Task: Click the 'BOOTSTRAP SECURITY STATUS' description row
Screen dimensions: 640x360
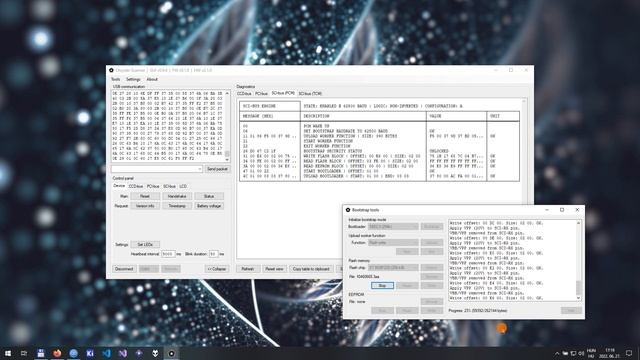Action: [333, 151]
